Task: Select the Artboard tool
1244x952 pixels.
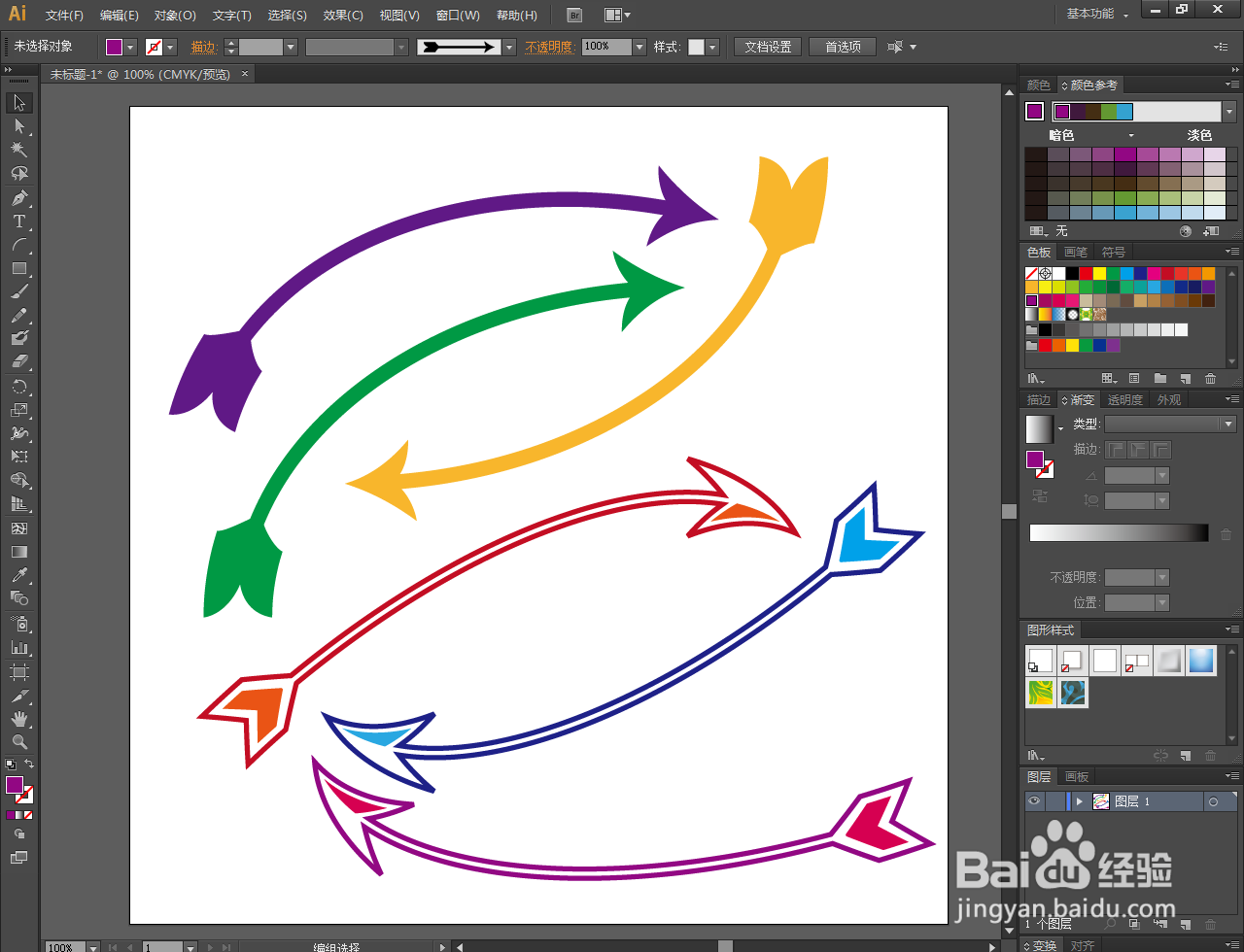Action: [x=19, y=671]
